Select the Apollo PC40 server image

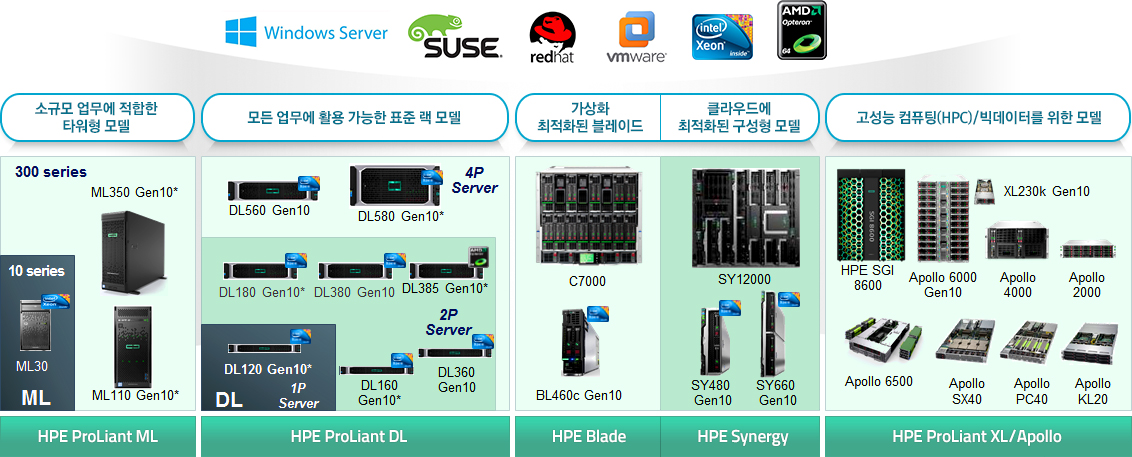[x=1029, y=342]
